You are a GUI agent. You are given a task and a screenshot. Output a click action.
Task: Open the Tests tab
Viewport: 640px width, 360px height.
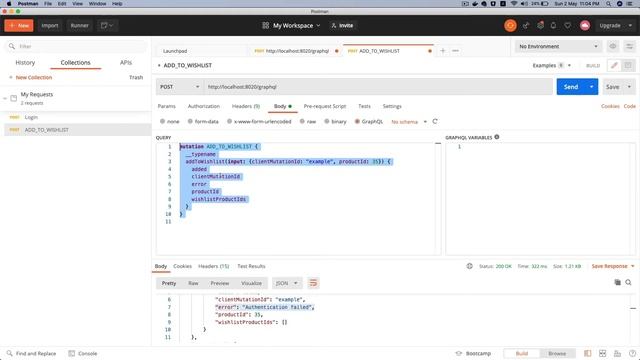click(364, 106)
